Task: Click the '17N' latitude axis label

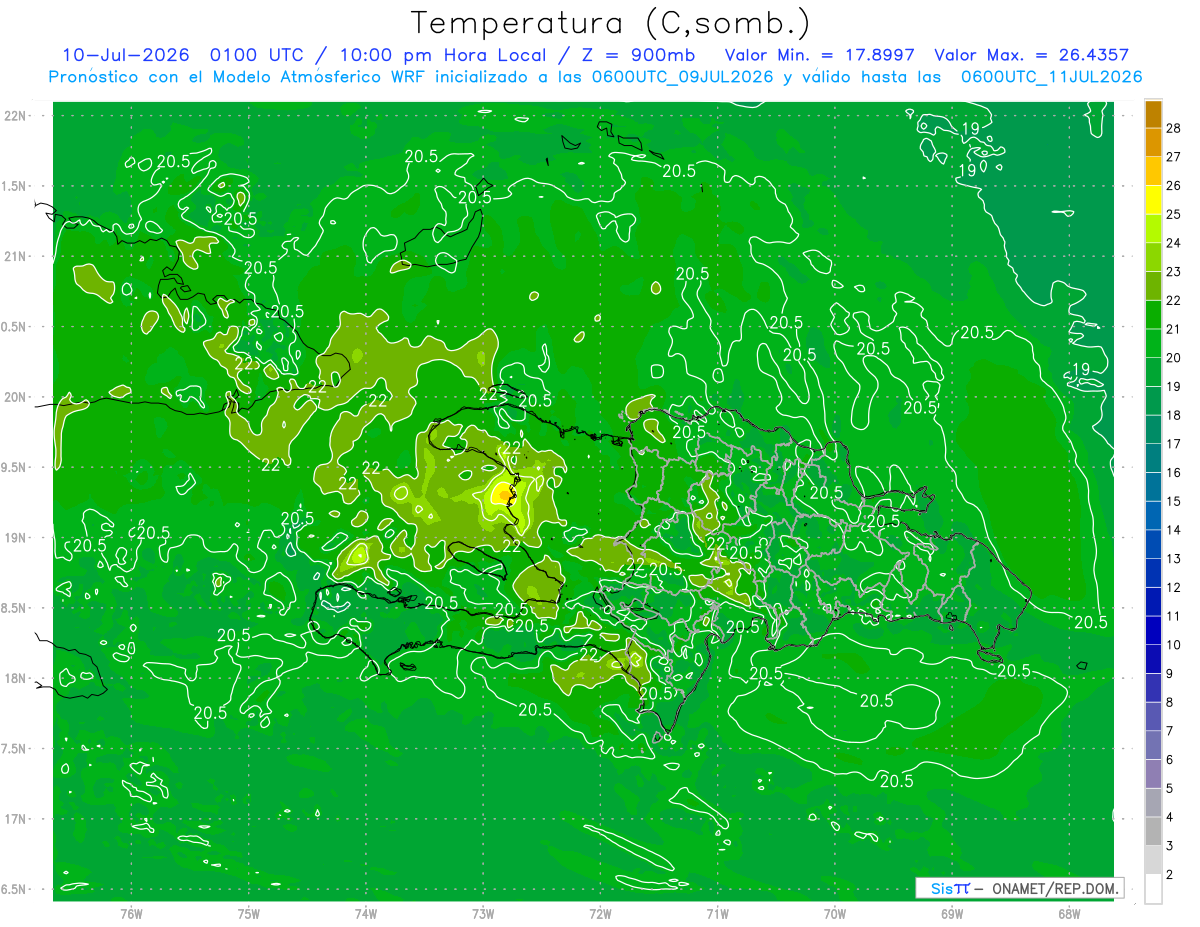Action: click(x=15, y=820)
